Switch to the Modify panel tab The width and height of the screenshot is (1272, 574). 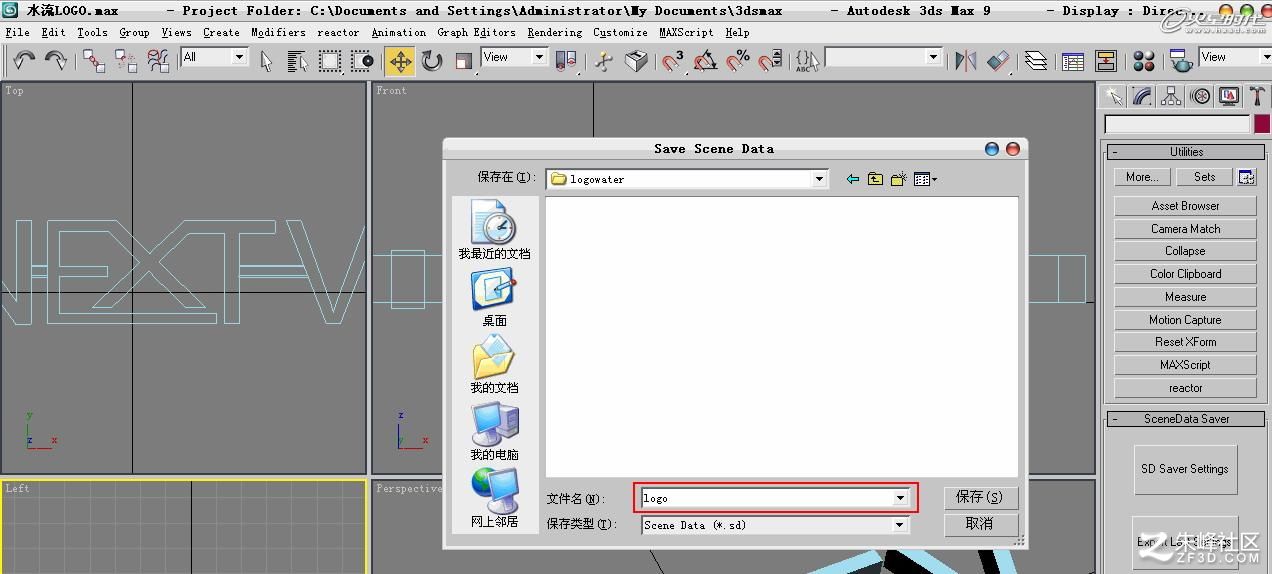(1142, 96)
